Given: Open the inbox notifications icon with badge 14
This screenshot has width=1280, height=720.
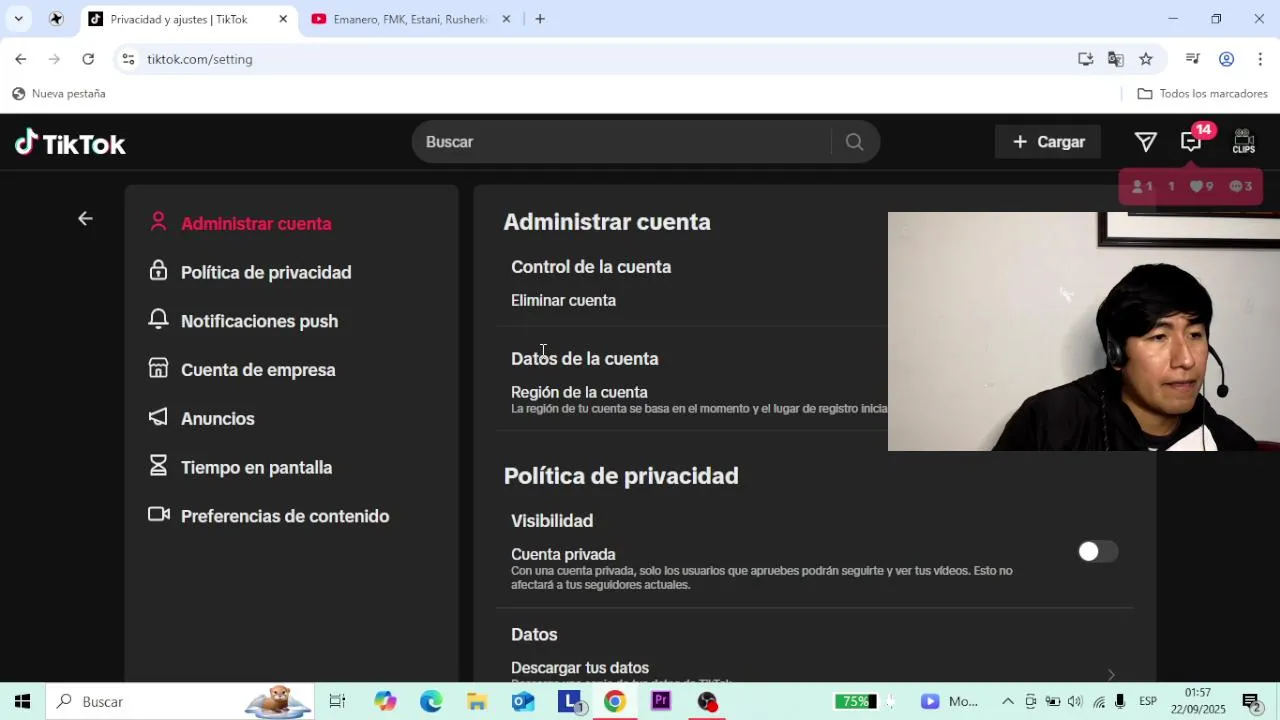Looking at the screenshot, I should 1191,142.
